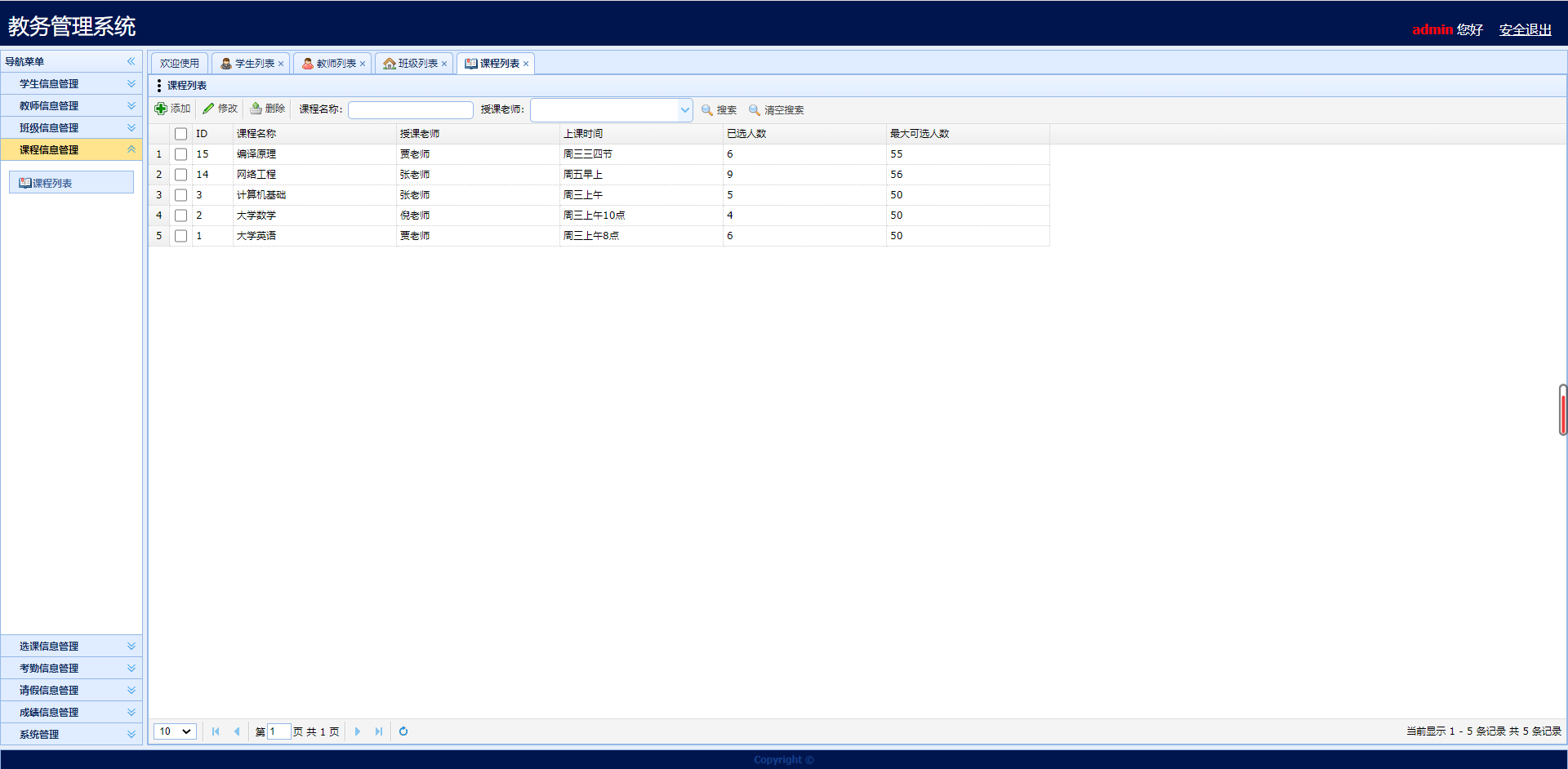Open the 授课老师 dropdown

(x=684, y=110)
